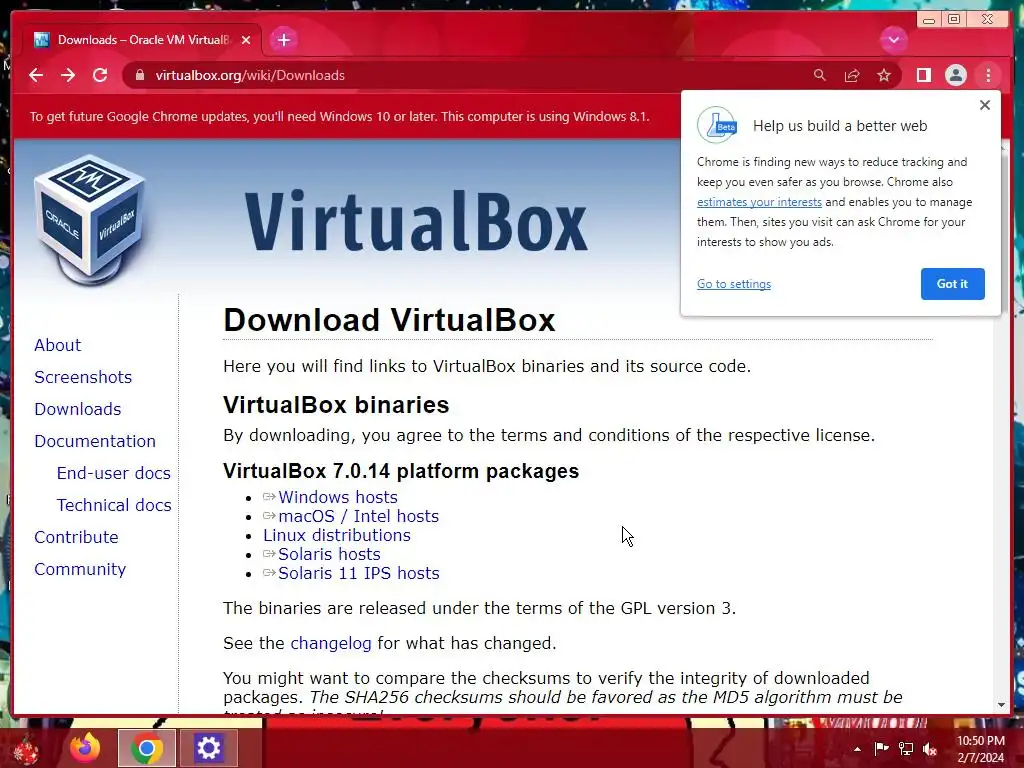Viewport: 1024px width, 768px height.
Task: Open the network tray icon
Action: (906, 748)
